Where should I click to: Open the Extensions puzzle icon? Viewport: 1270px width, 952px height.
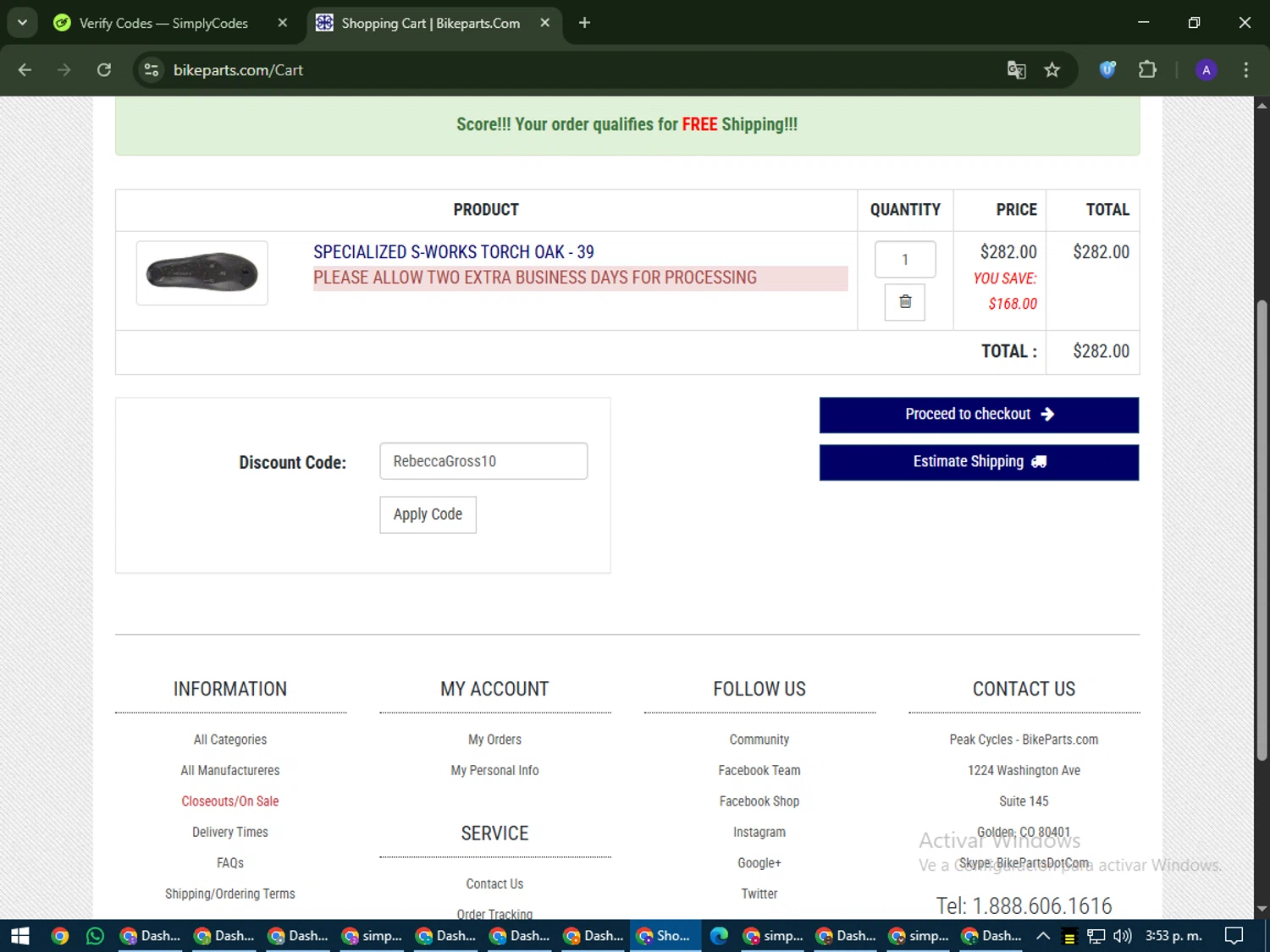[x=1147, y=70]
